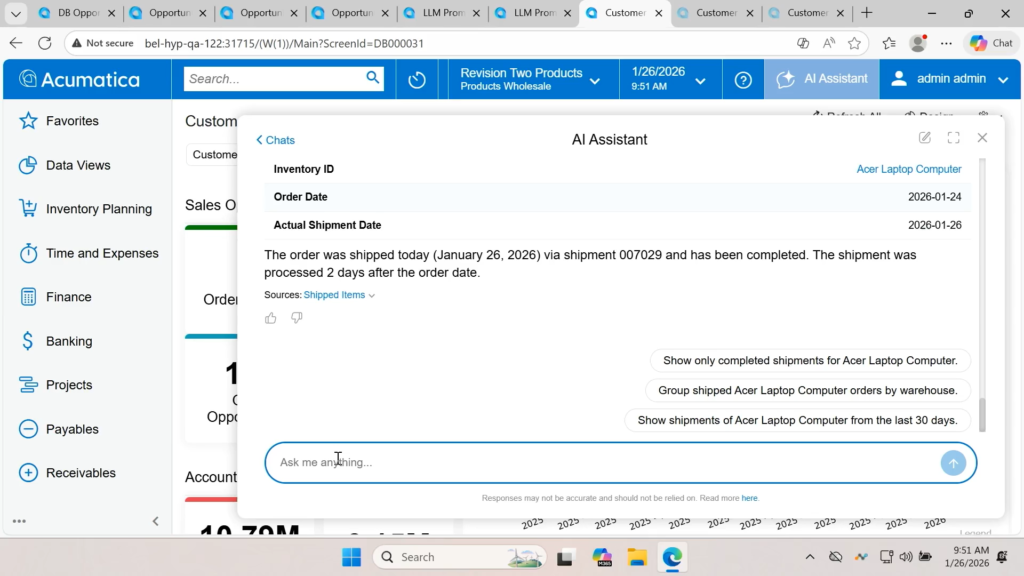Open the business date 1/26/2026 dropdown

668,79
